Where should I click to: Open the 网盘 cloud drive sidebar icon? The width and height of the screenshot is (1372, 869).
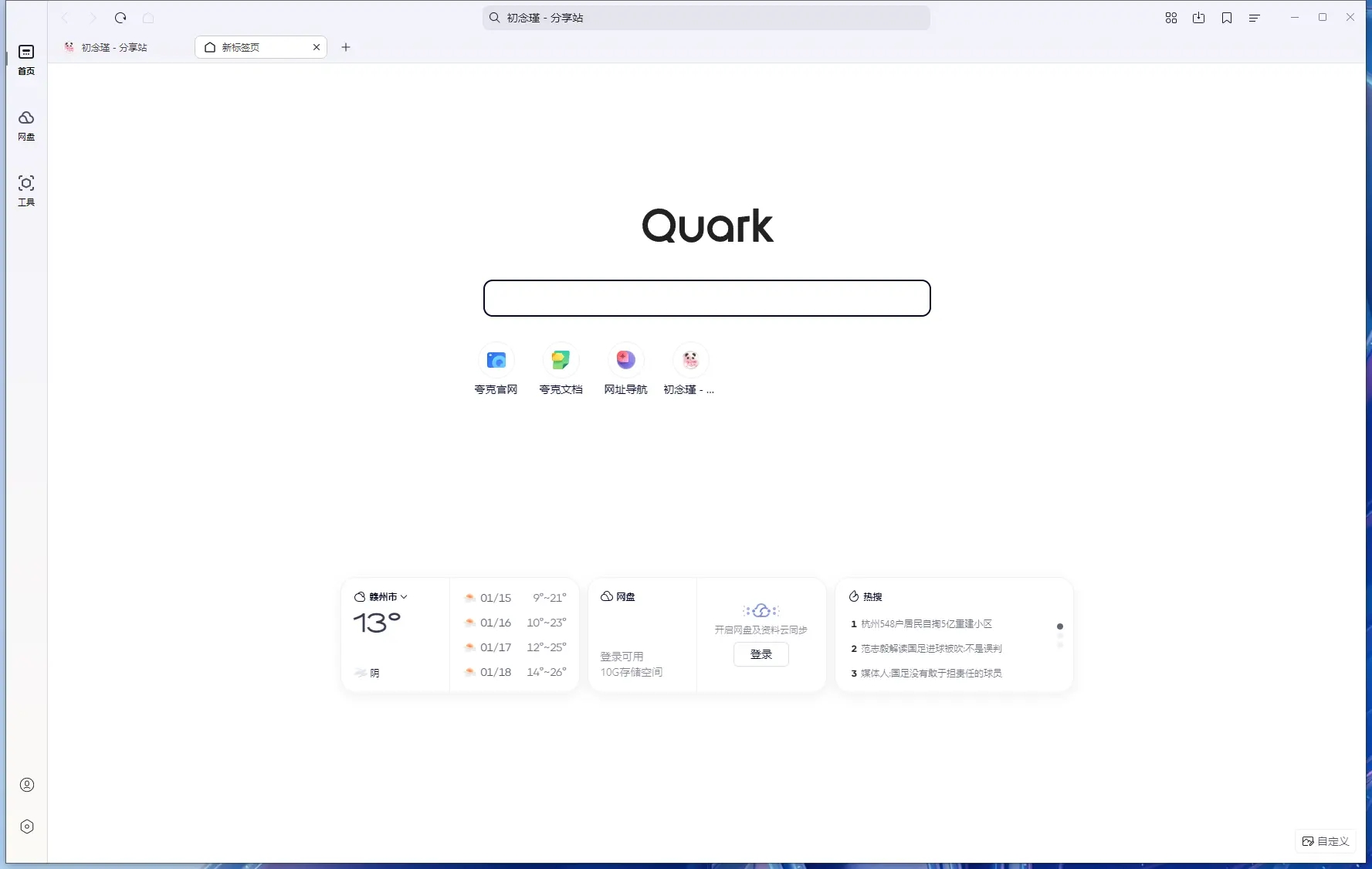[x=26, y=125]
